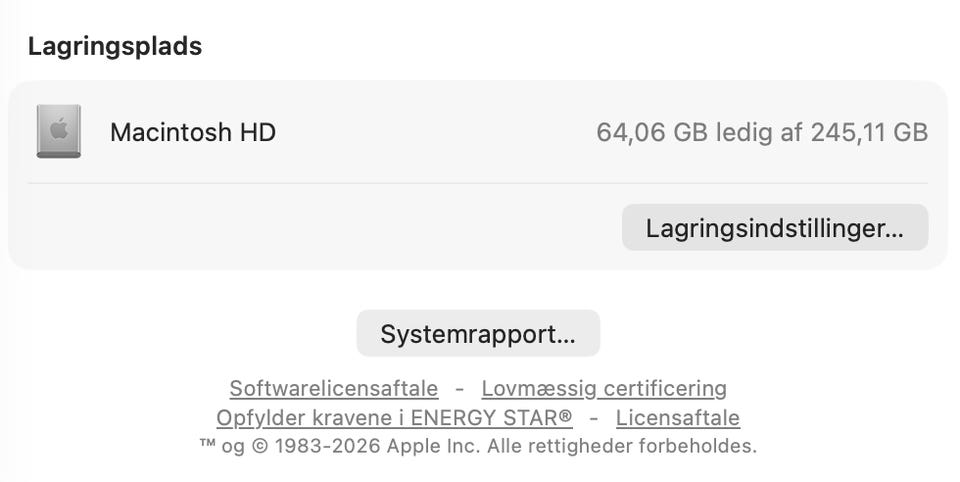Click the 245,11 GB total capacity text

click(868, 132)
